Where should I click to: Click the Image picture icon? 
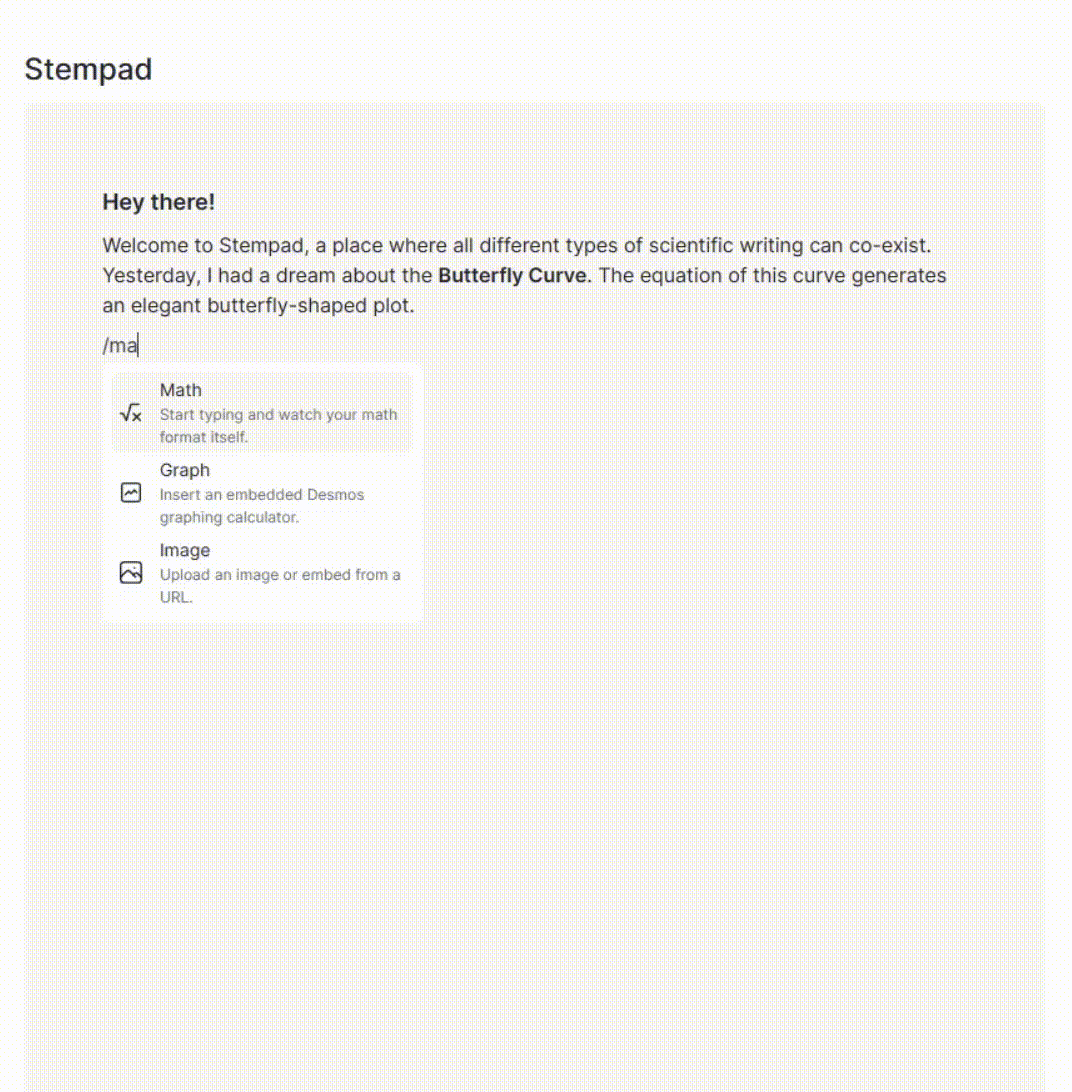pyautogui.click(x=131, y=573)
